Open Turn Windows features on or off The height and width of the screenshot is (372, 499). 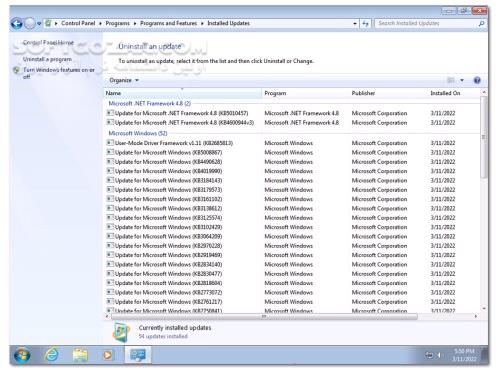point(59,73)
